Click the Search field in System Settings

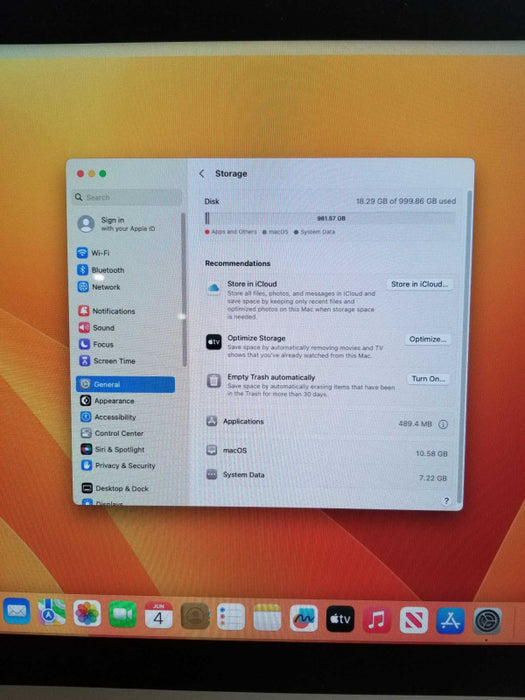tap(127, 197)
